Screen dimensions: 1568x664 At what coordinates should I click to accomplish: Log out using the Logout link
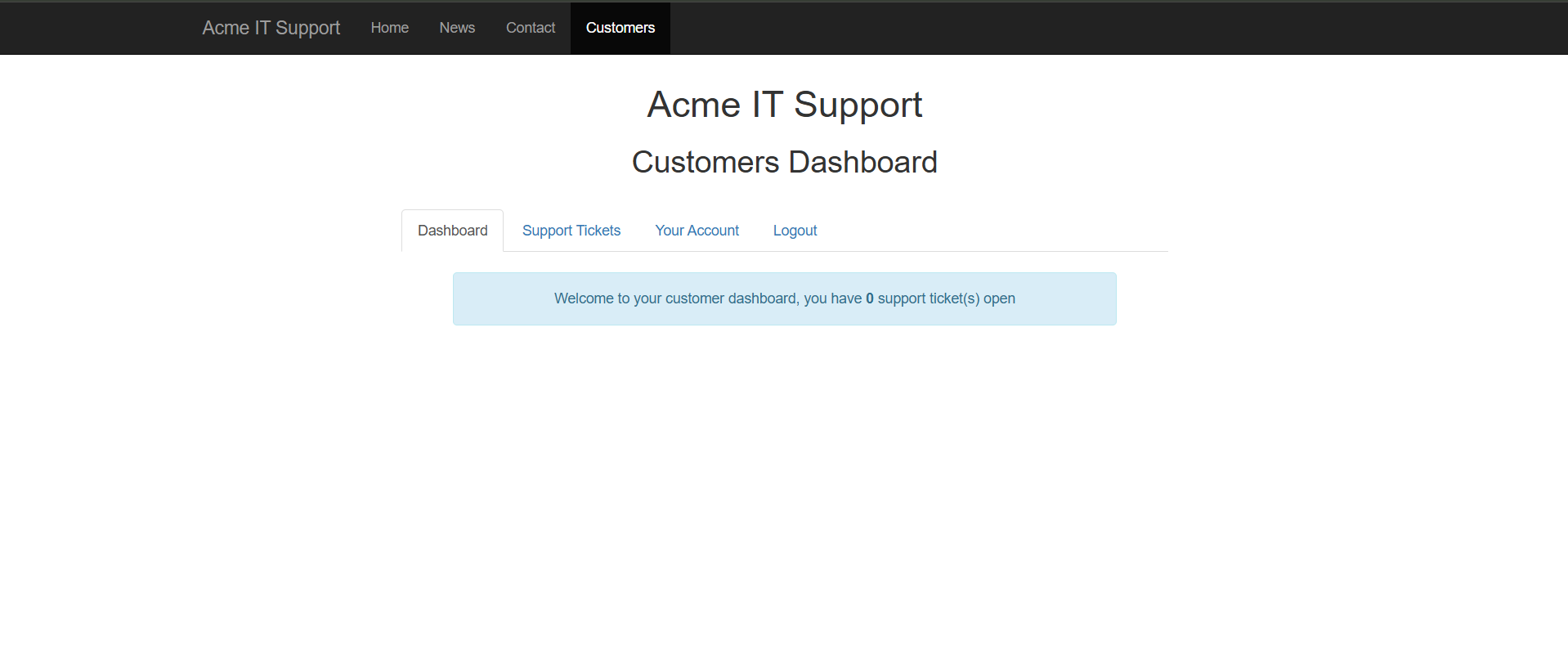click(x=795, y=231)
